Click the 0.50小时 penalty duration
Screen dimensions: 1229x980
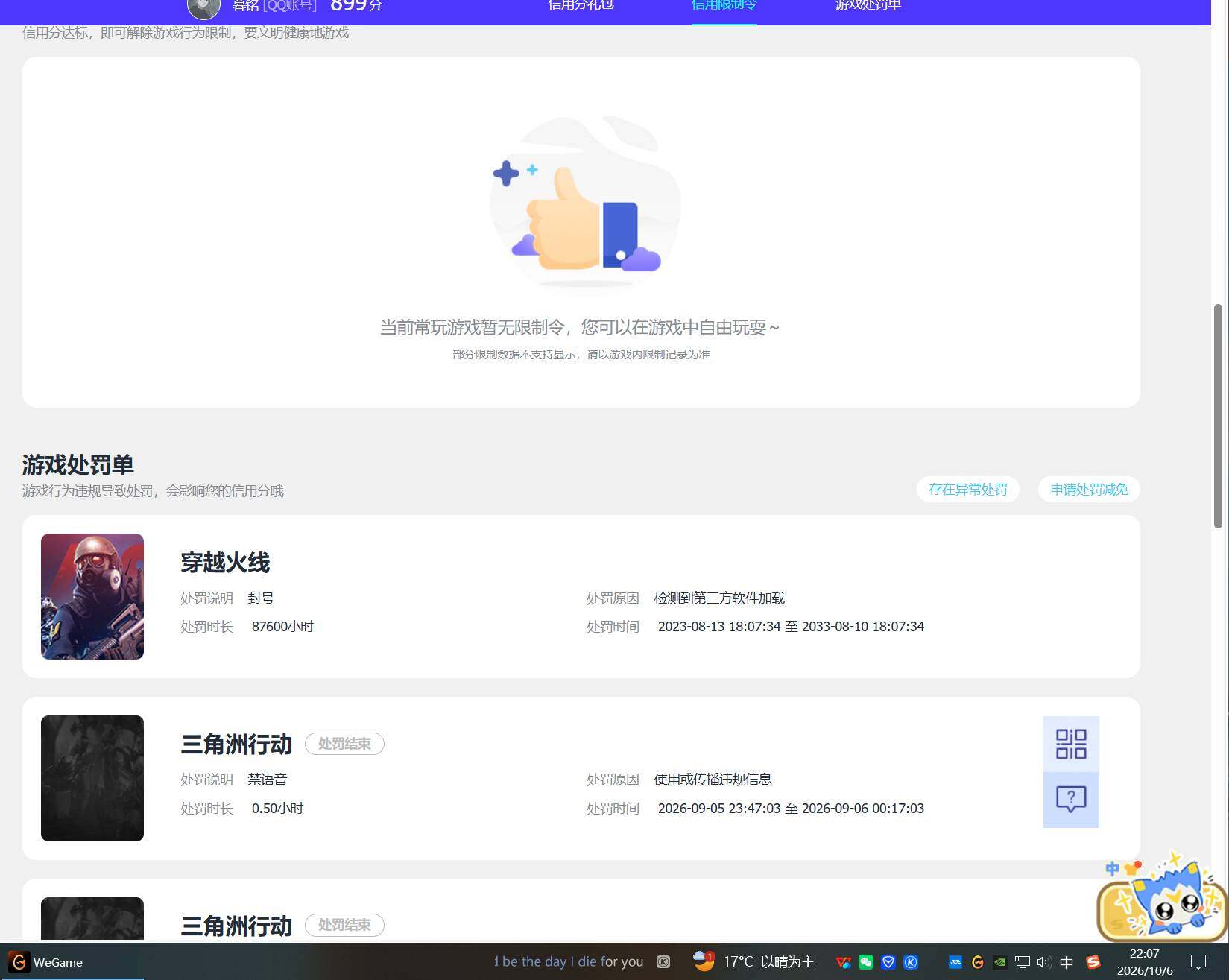pos(277,809)
